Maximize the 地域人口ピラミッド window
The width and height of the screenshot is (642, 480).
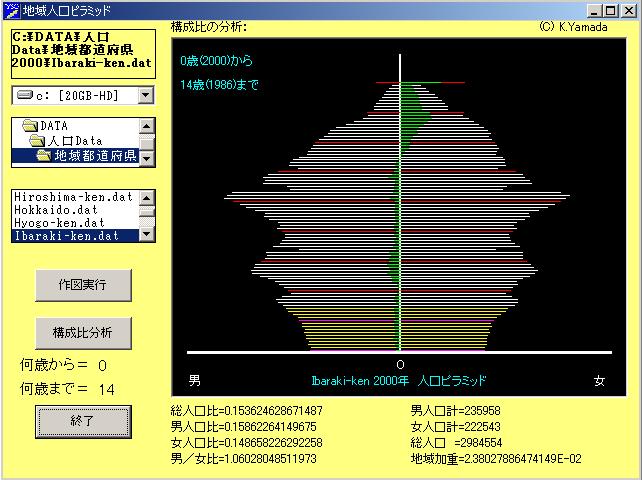point(610,11)
